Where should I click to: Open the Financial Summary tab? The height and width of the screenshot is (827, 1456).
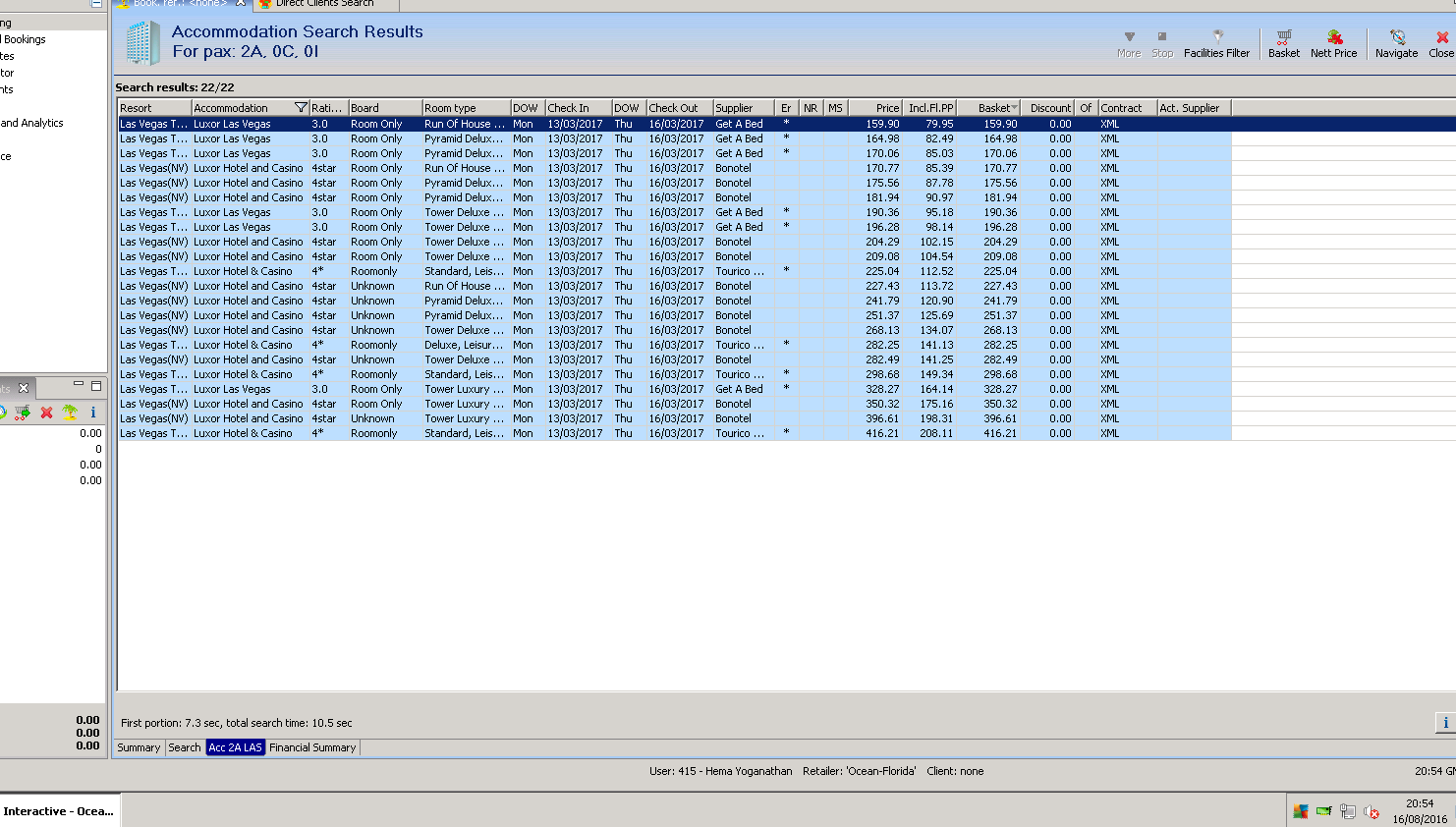click(x=312, y=747)
